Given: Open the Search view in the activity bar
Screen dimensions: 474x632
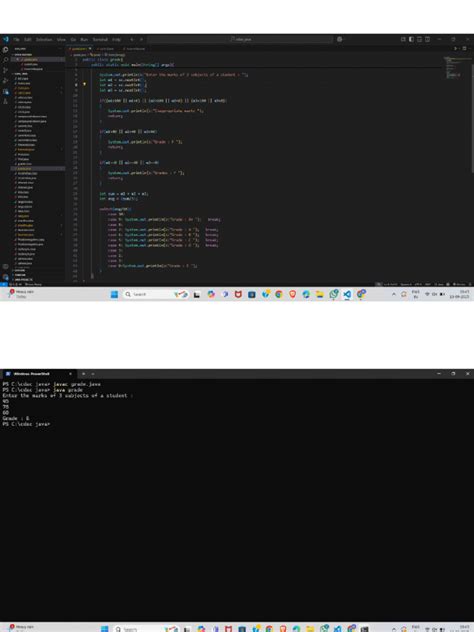Looking at the screenshot, I should (6, 60).
